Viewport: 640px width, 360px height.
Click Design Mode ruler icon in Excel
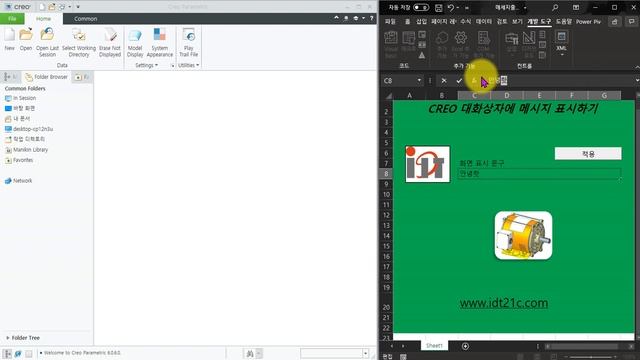point(529,38)
